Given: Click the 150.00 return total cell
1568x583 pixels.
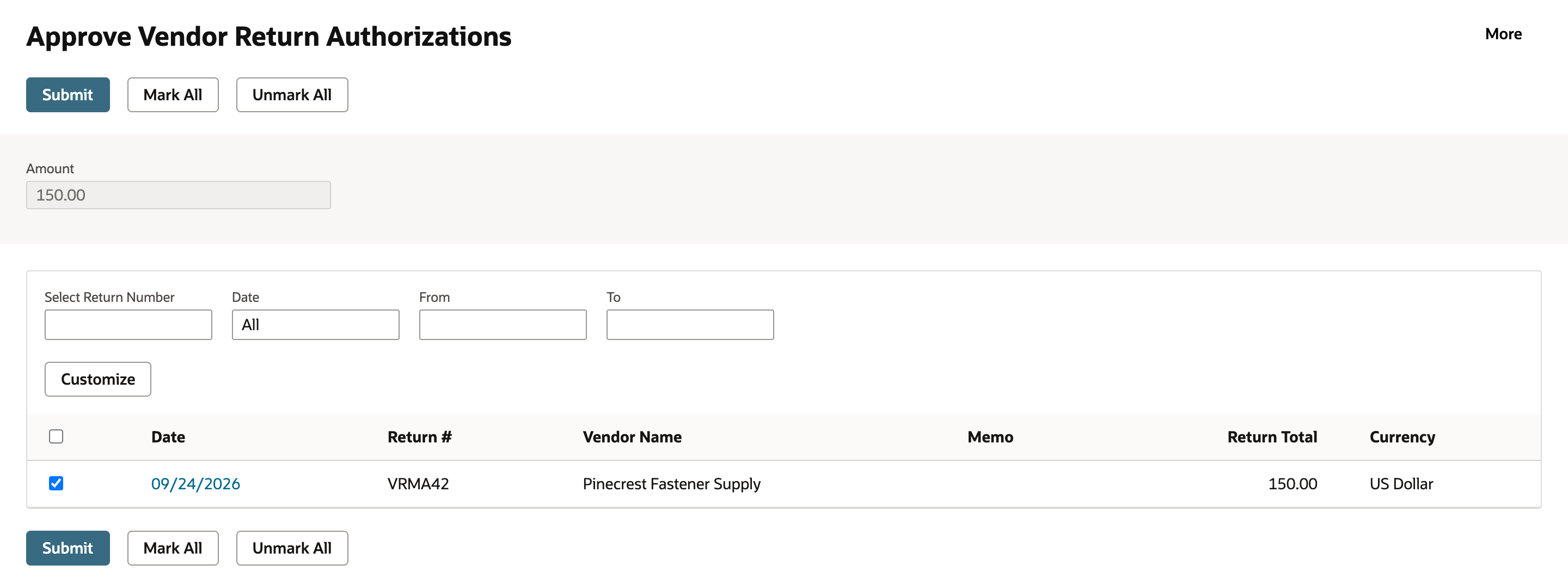Looking at the screenshot, I should pos(1293,484).
